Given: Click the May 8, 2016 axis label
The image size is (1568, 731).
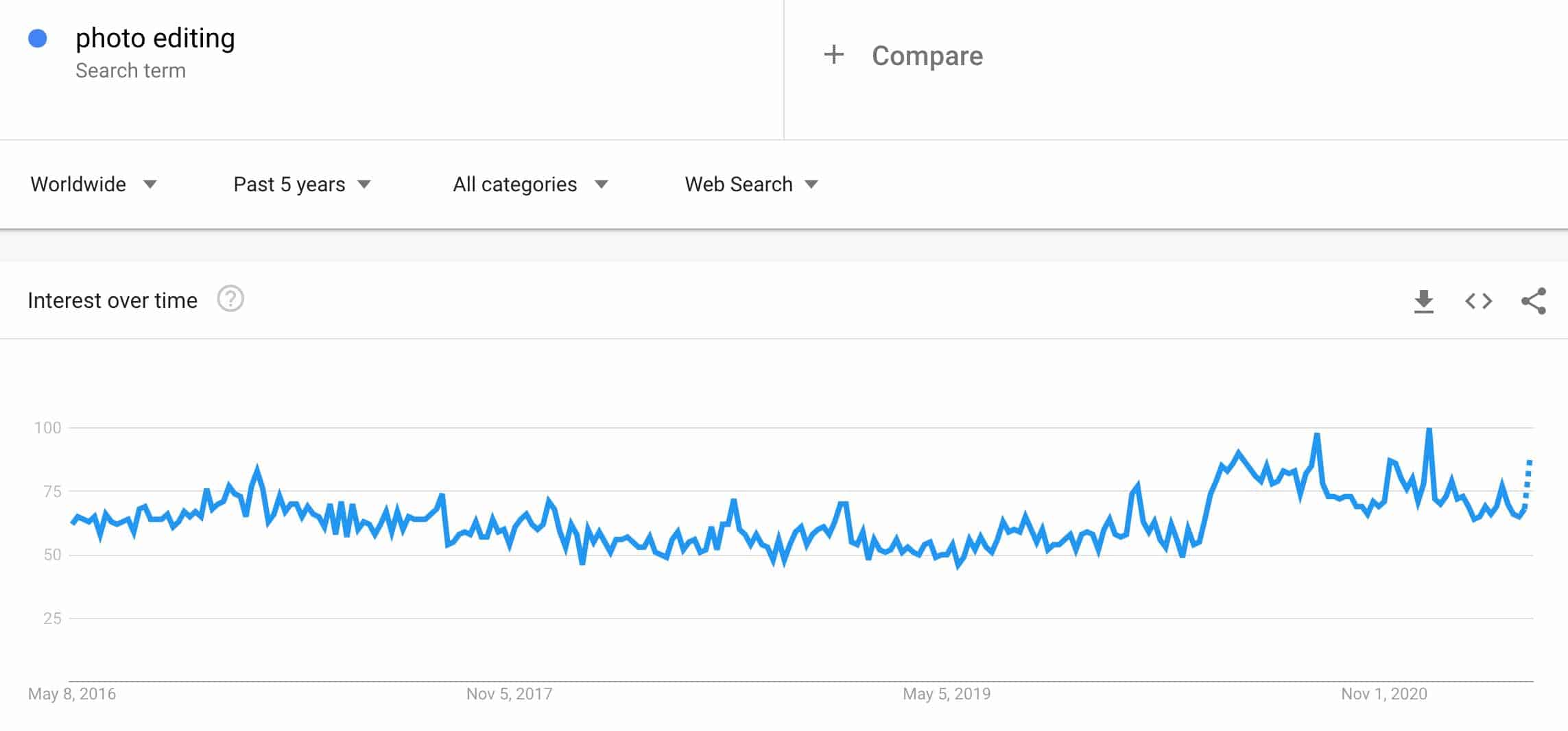Looking at the screenshot, I should coord(72,694).
